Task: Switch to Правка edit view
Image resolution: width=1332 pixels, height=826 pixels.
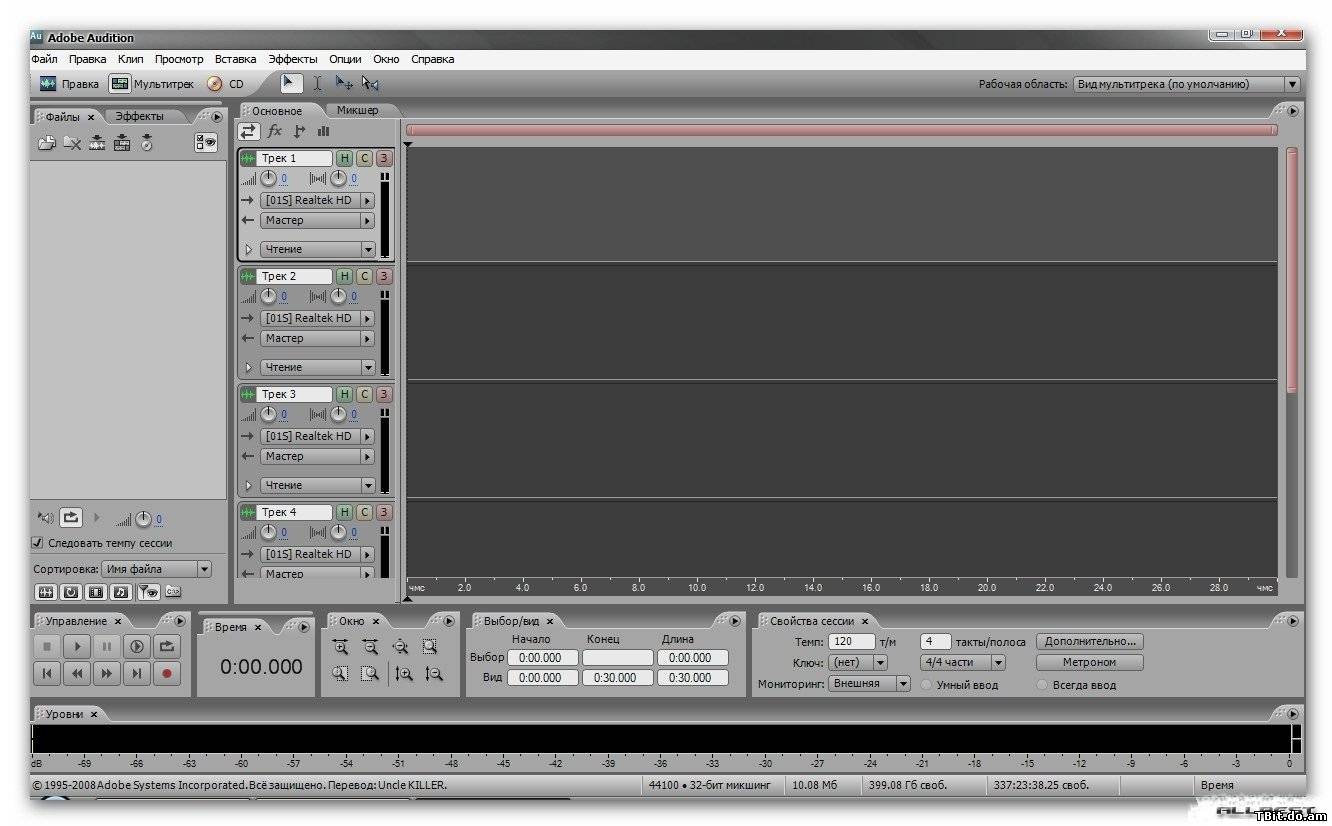Action: [x=69, y=84]
